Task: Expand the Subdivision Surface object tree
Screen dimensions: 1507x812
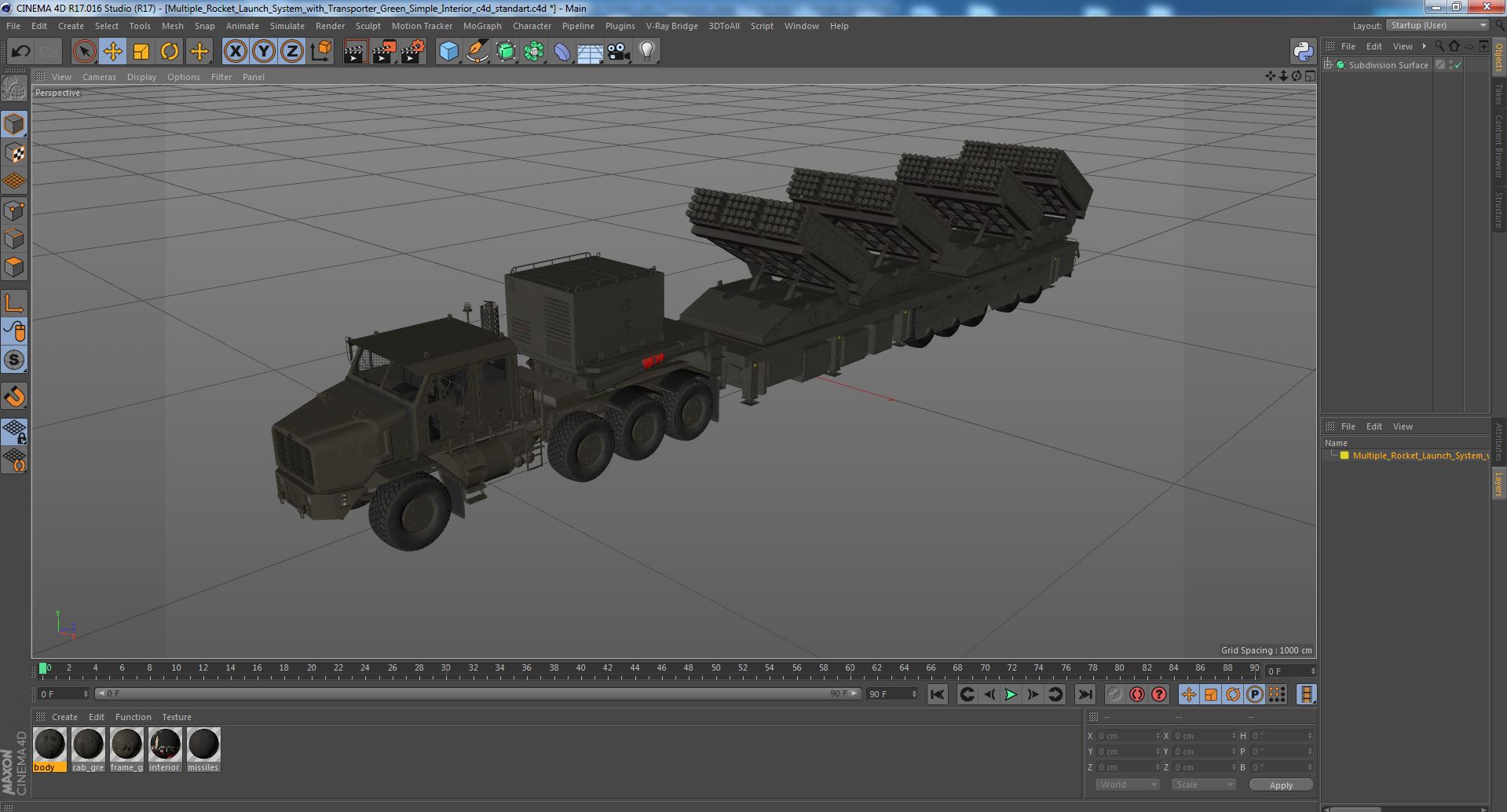Action: (1328, 65)
